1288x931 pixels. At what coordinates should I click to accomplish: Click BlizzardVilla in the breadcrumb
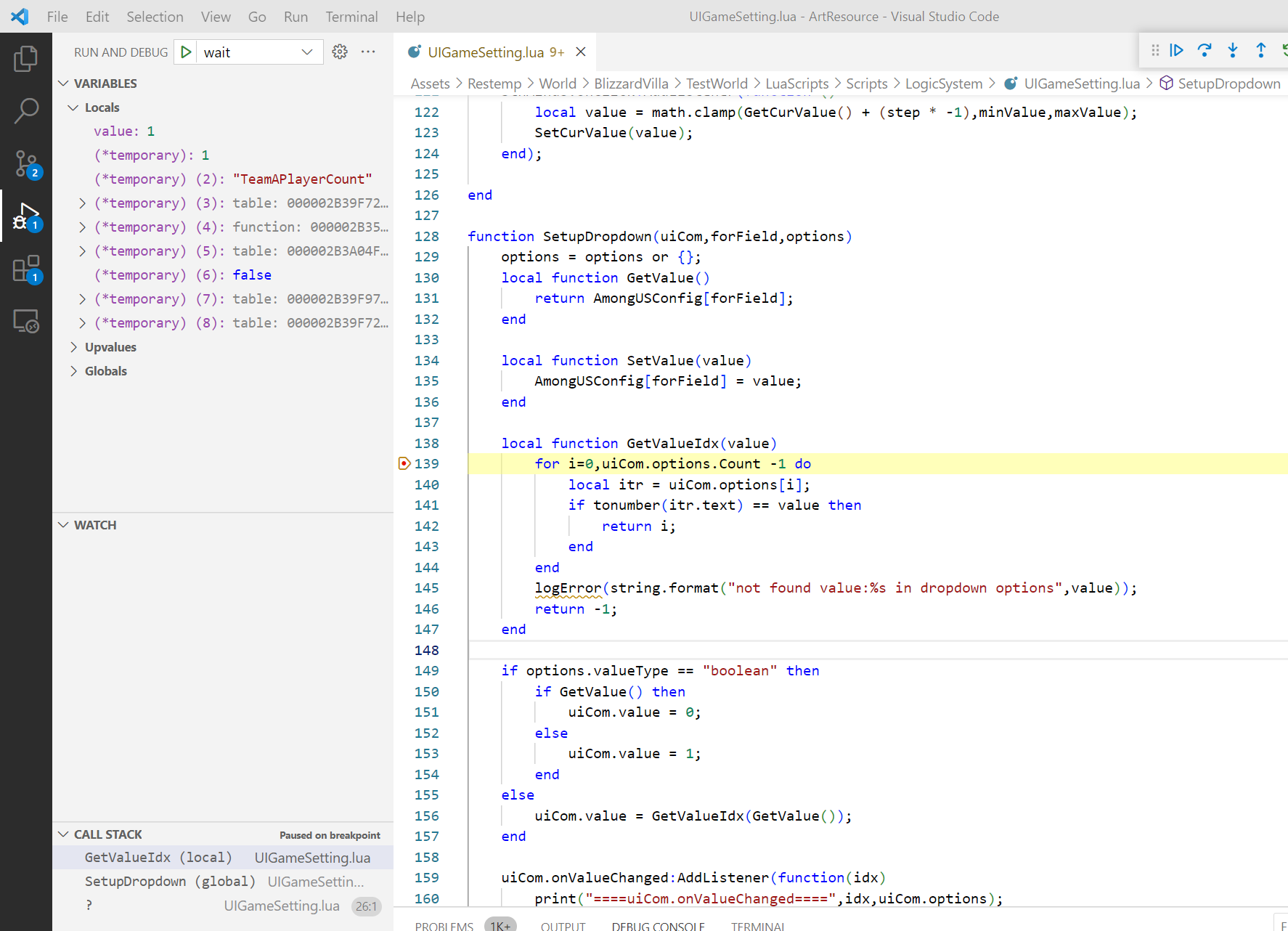click(x=631, y=84)
